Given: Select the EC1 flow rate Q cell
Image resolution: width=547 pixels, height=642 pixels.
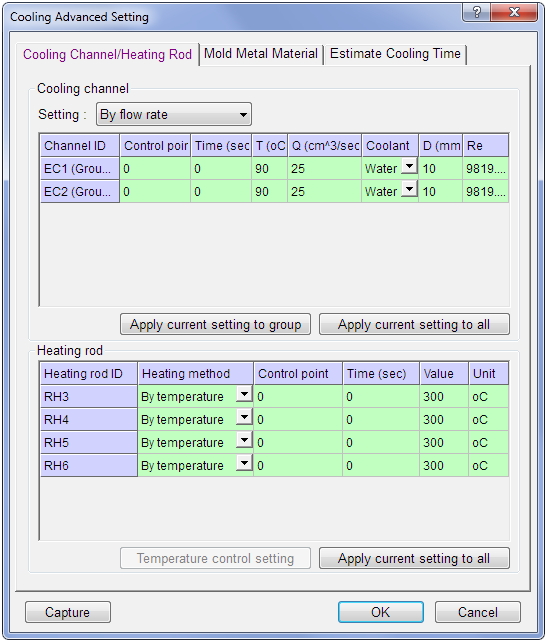Looking at the screenshot, I should pyautogui.click(x=324, y=169).
